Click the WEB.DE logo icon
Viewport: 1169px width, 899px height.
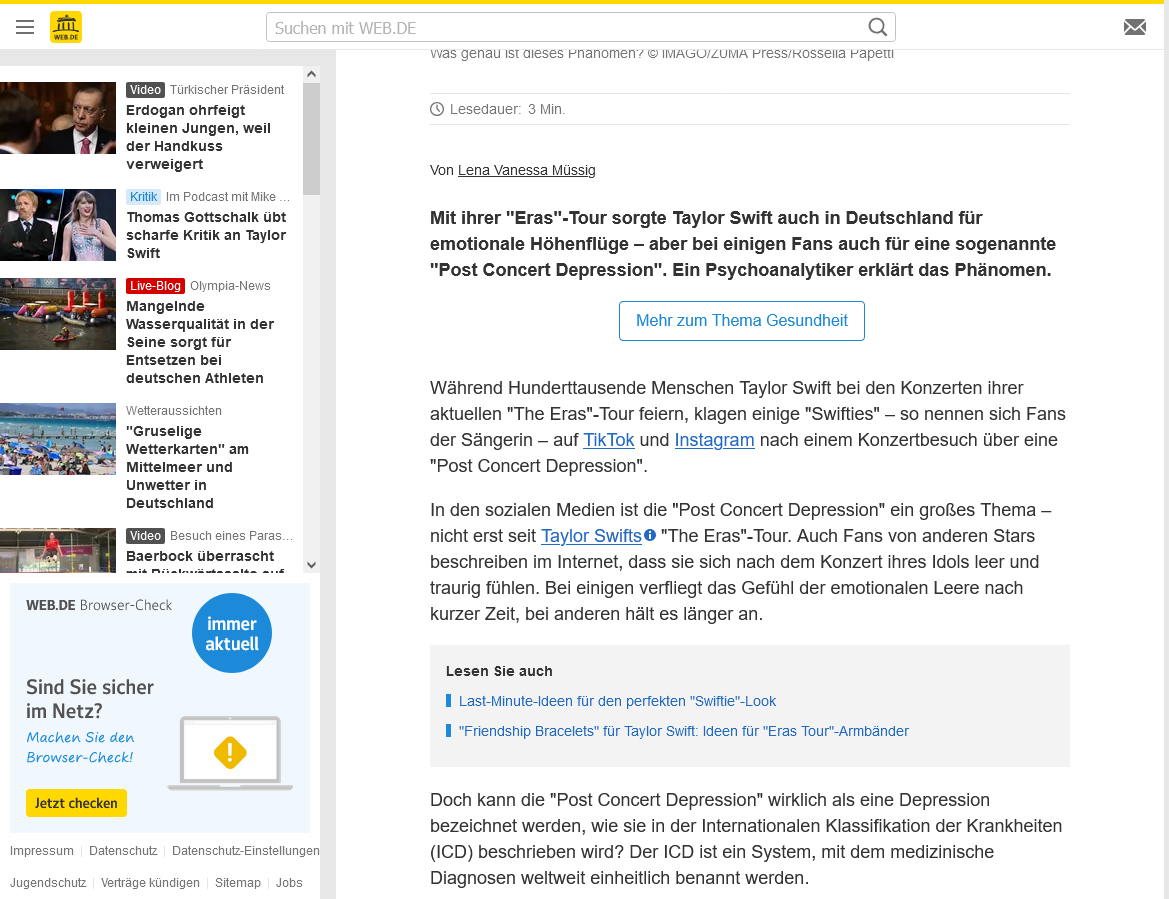[66, 27]
